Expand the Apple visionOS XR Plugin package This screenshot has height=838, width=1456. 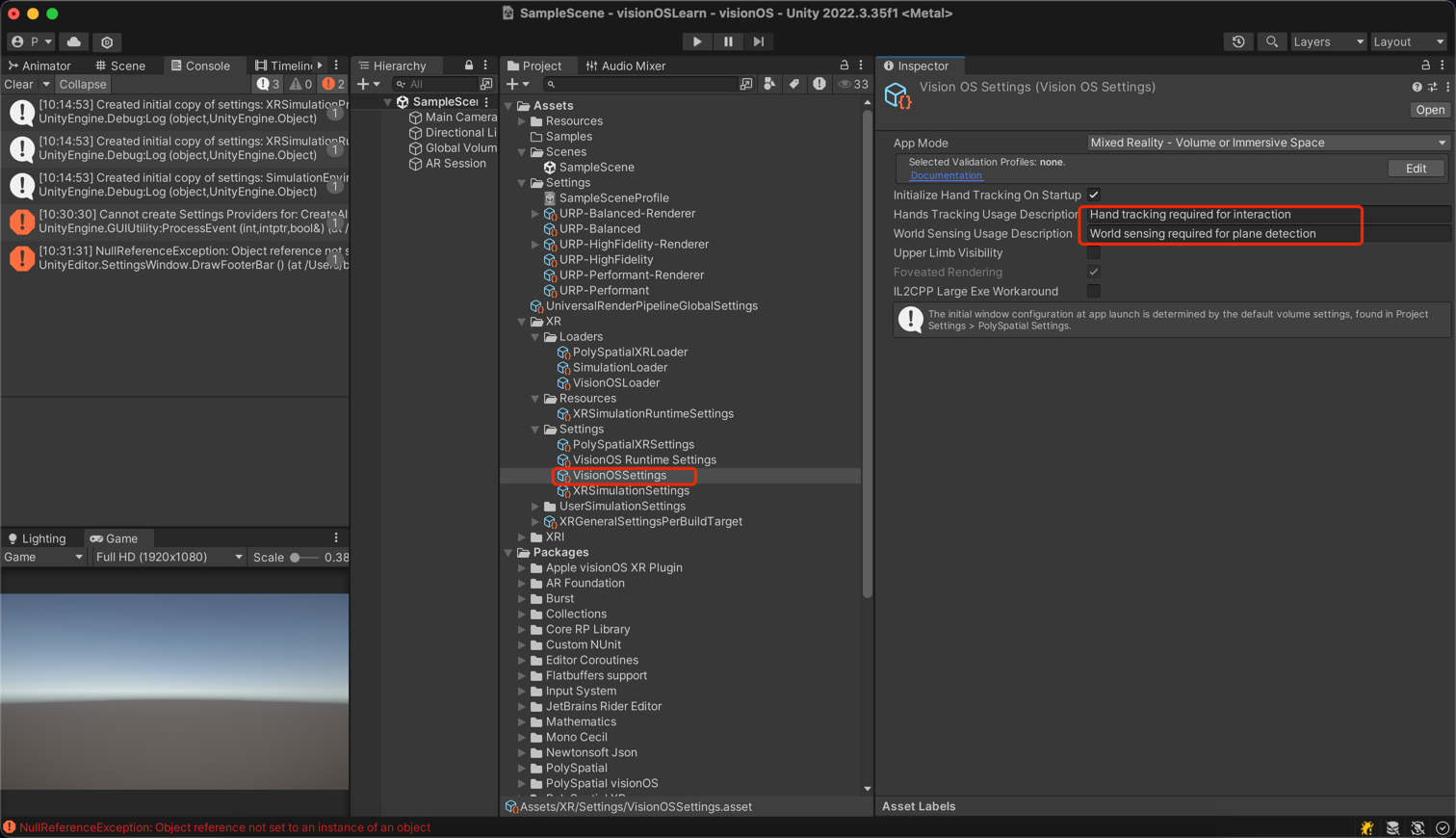[523, 568]
